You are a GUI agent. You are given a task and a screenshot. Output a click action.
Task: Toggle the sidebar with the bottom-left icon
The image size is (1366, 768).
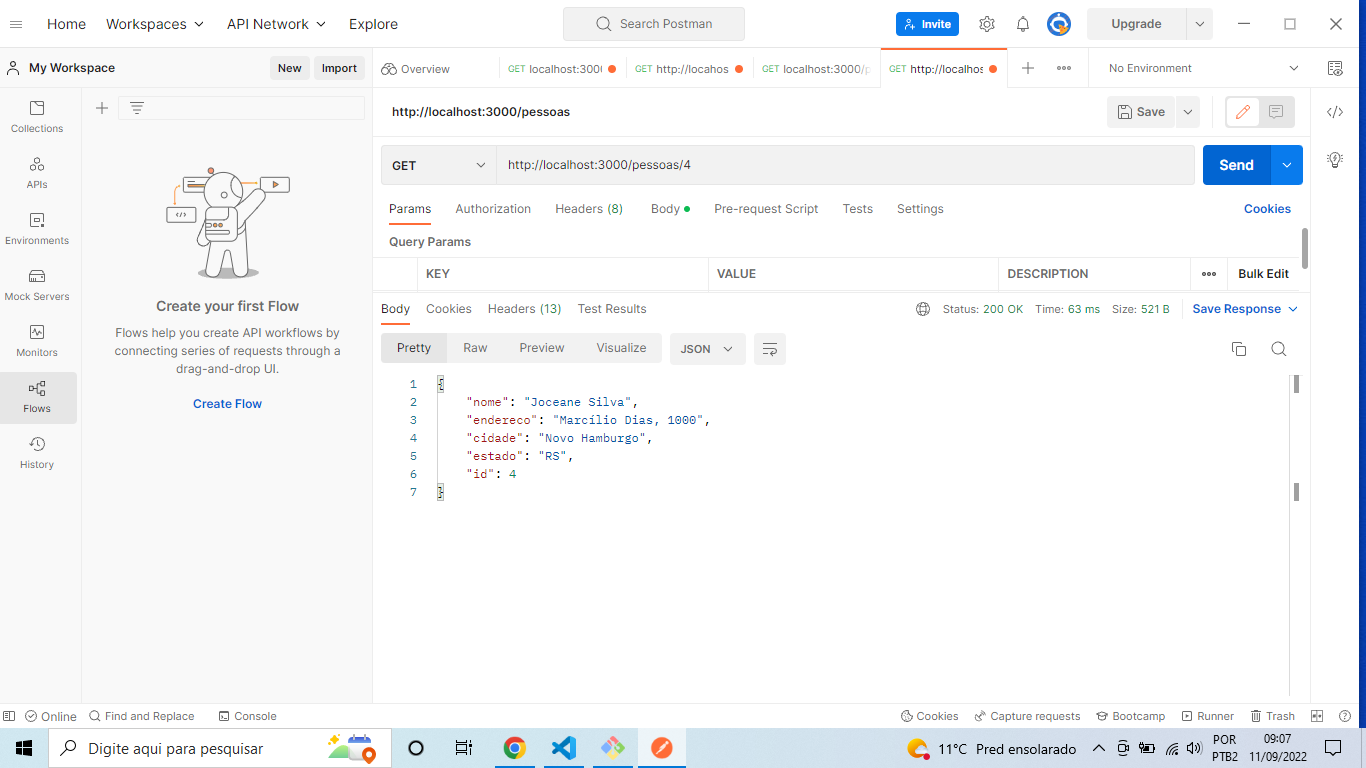[x=9, y=716]
